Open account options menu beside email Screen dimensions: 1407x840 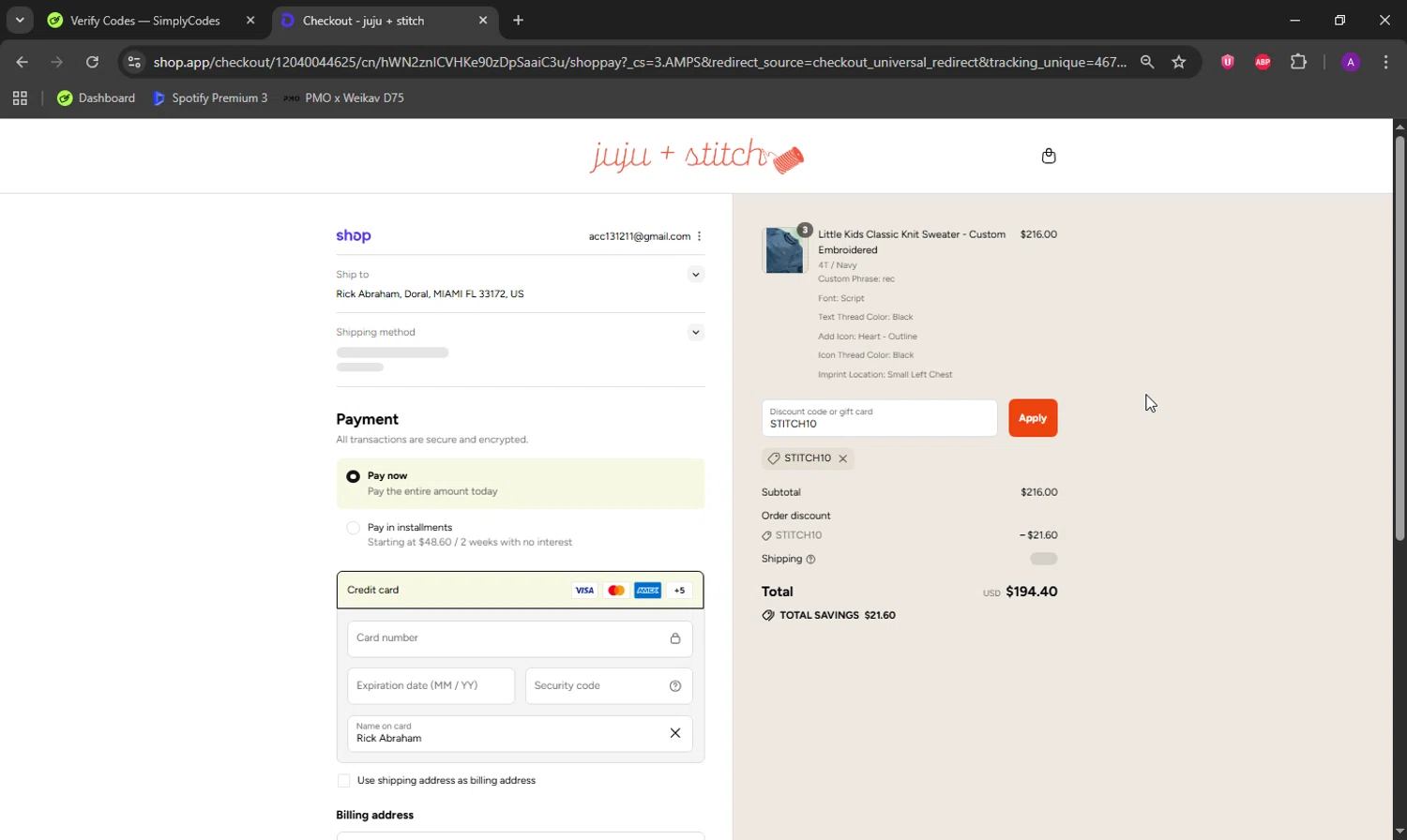[x=699, y=236]
